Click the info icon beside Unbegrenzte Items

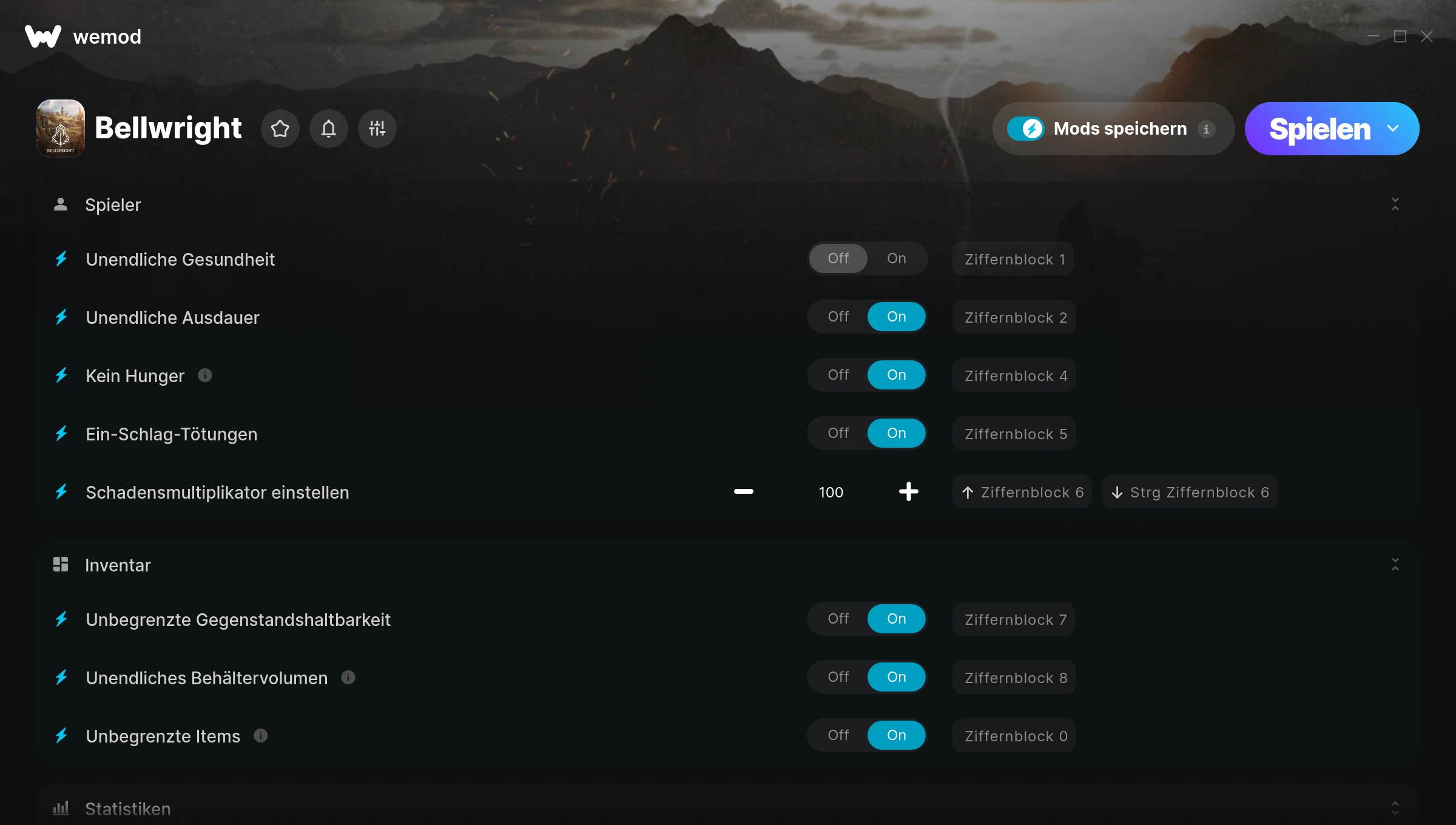click(261, 735)
